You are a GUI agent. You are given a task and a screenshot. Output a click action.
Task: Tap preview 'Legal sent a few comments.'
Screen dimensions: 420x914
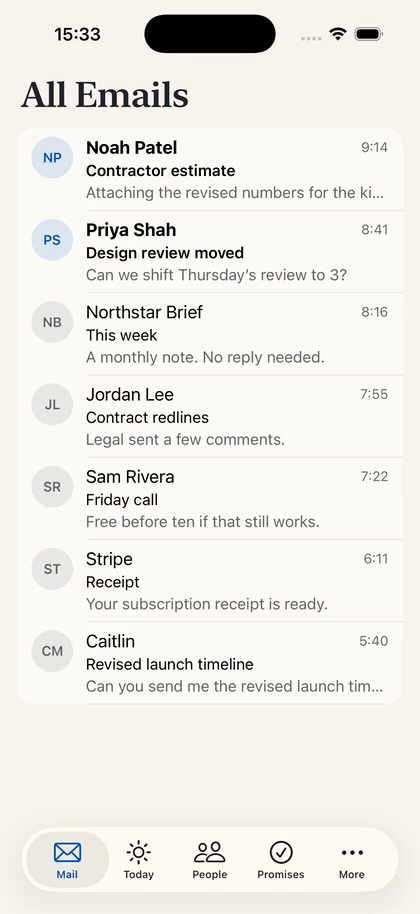185,439
